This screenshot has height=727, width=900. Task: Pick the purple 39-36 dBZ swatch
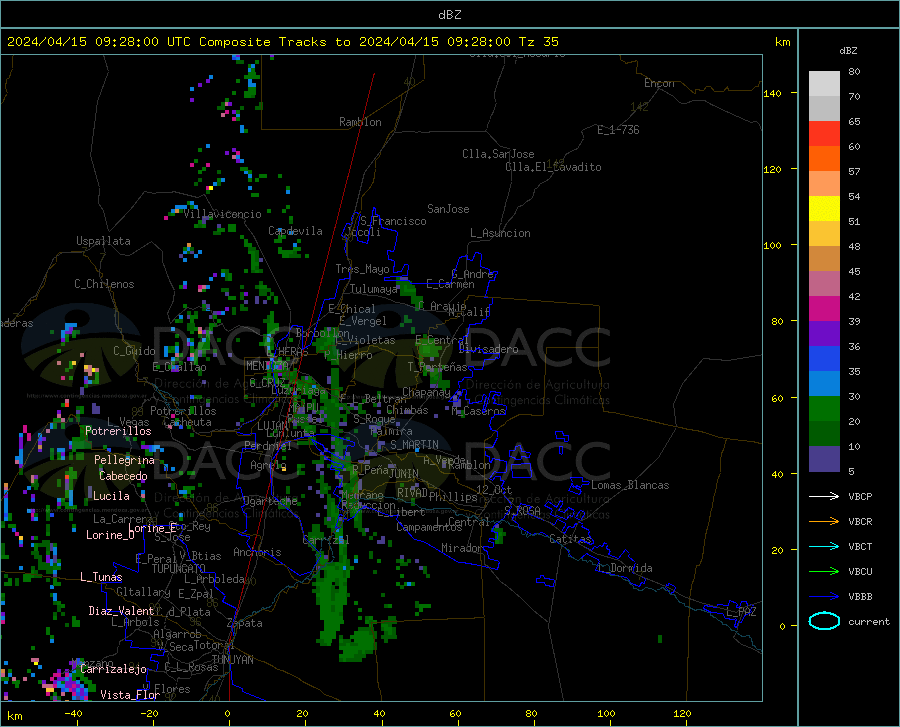824,334
